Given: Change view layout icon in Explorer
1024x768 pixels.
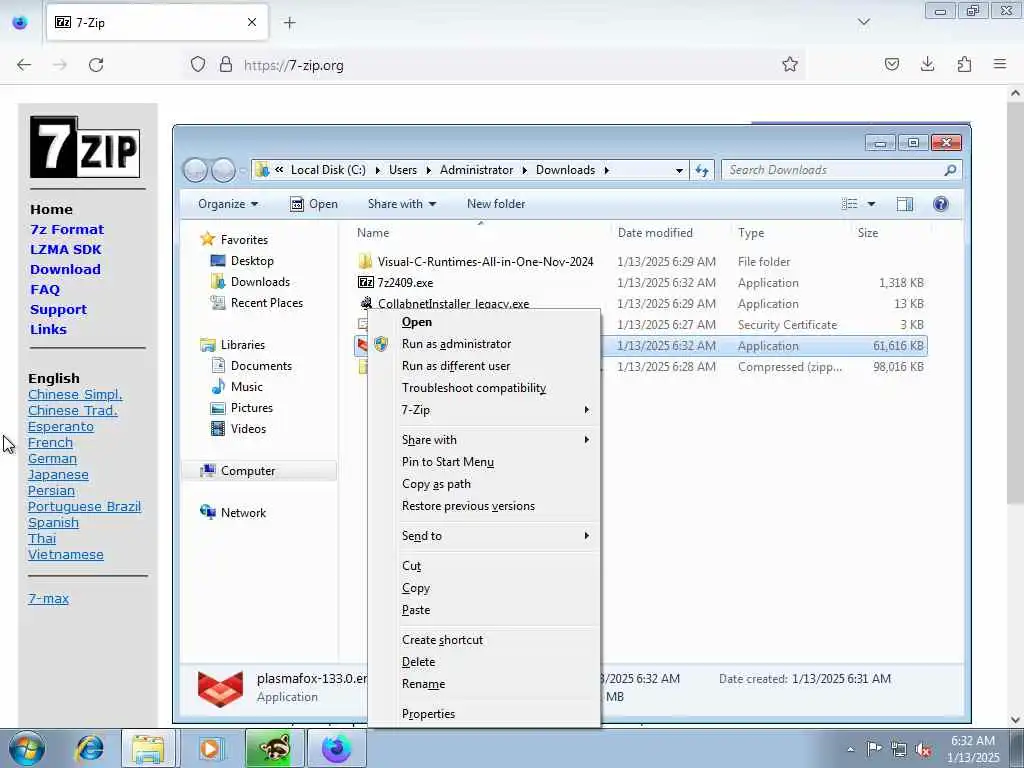Looking at the screenshot, I should pyautogui.click(x=850, y=204).
